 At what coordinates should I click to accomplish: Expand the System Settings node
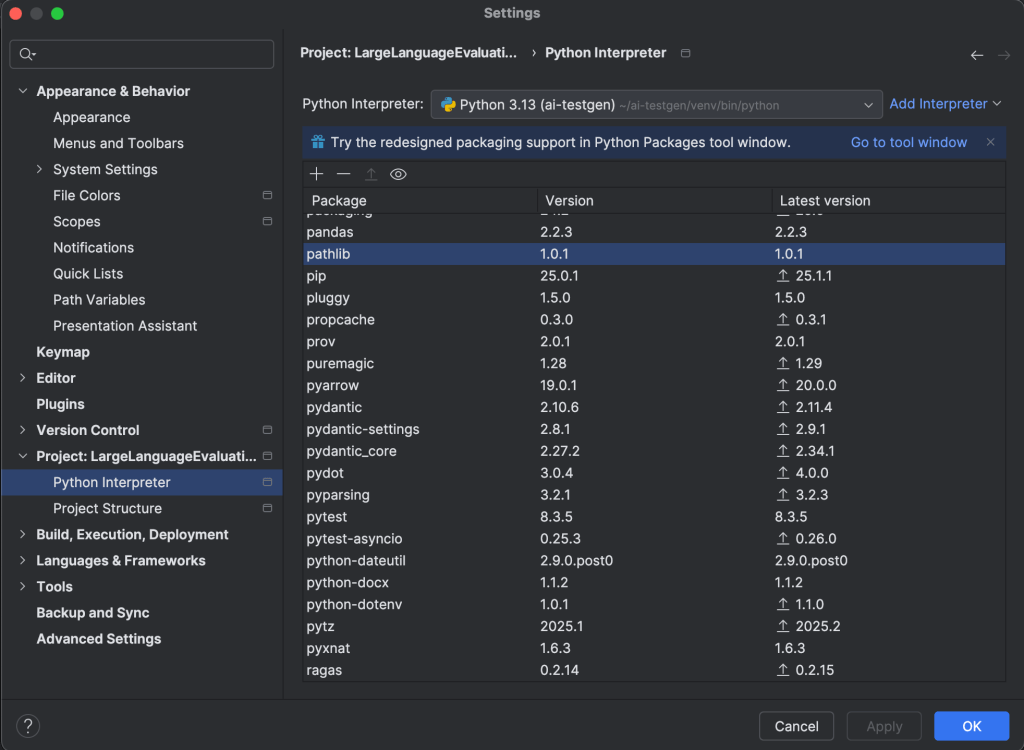point(39,169)
